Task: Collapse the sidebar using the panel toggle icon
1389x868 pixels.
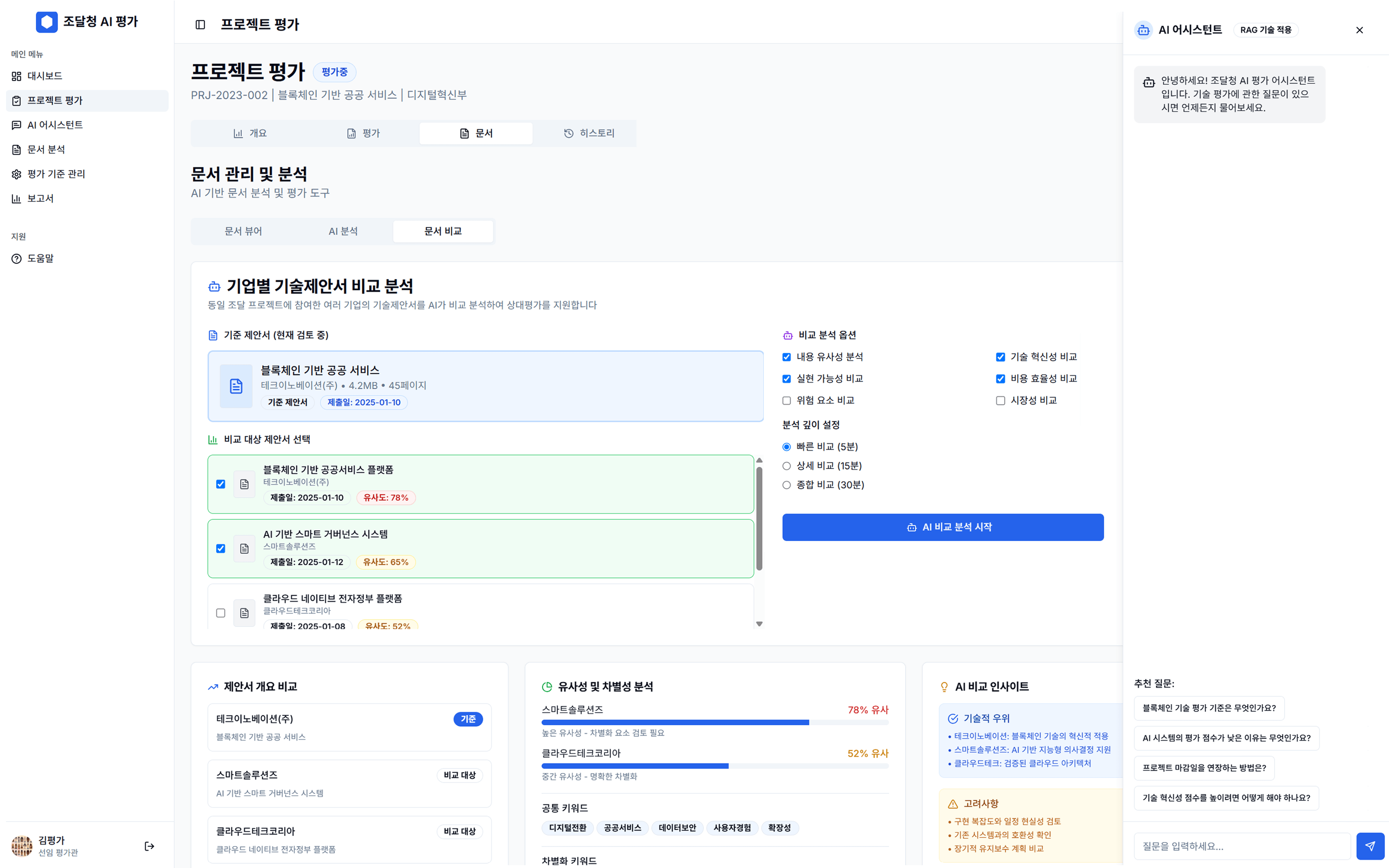Action: click(x=200, y=25)
